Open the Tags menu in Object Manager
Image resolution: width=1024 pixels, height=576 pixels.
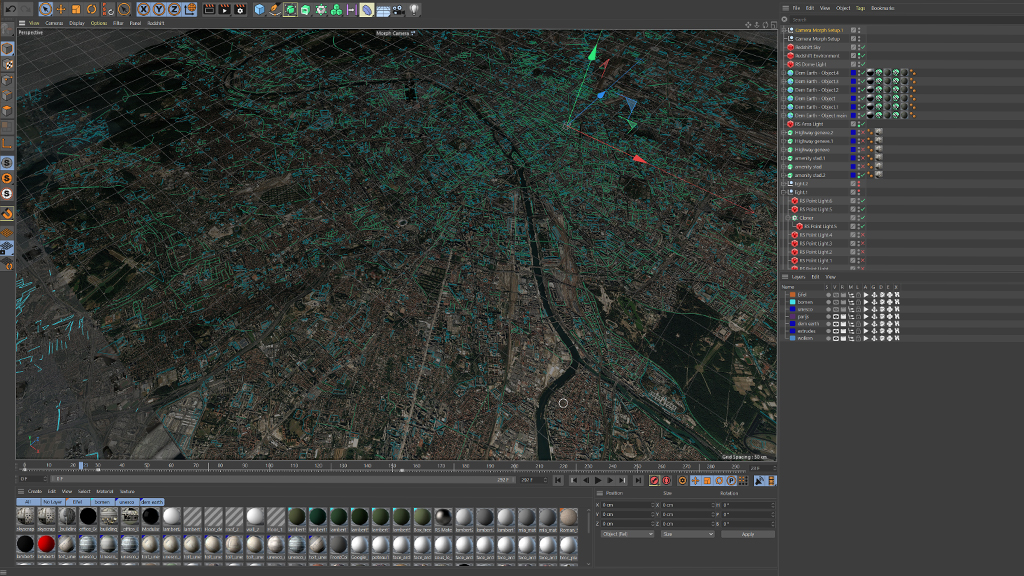point(860,8)
